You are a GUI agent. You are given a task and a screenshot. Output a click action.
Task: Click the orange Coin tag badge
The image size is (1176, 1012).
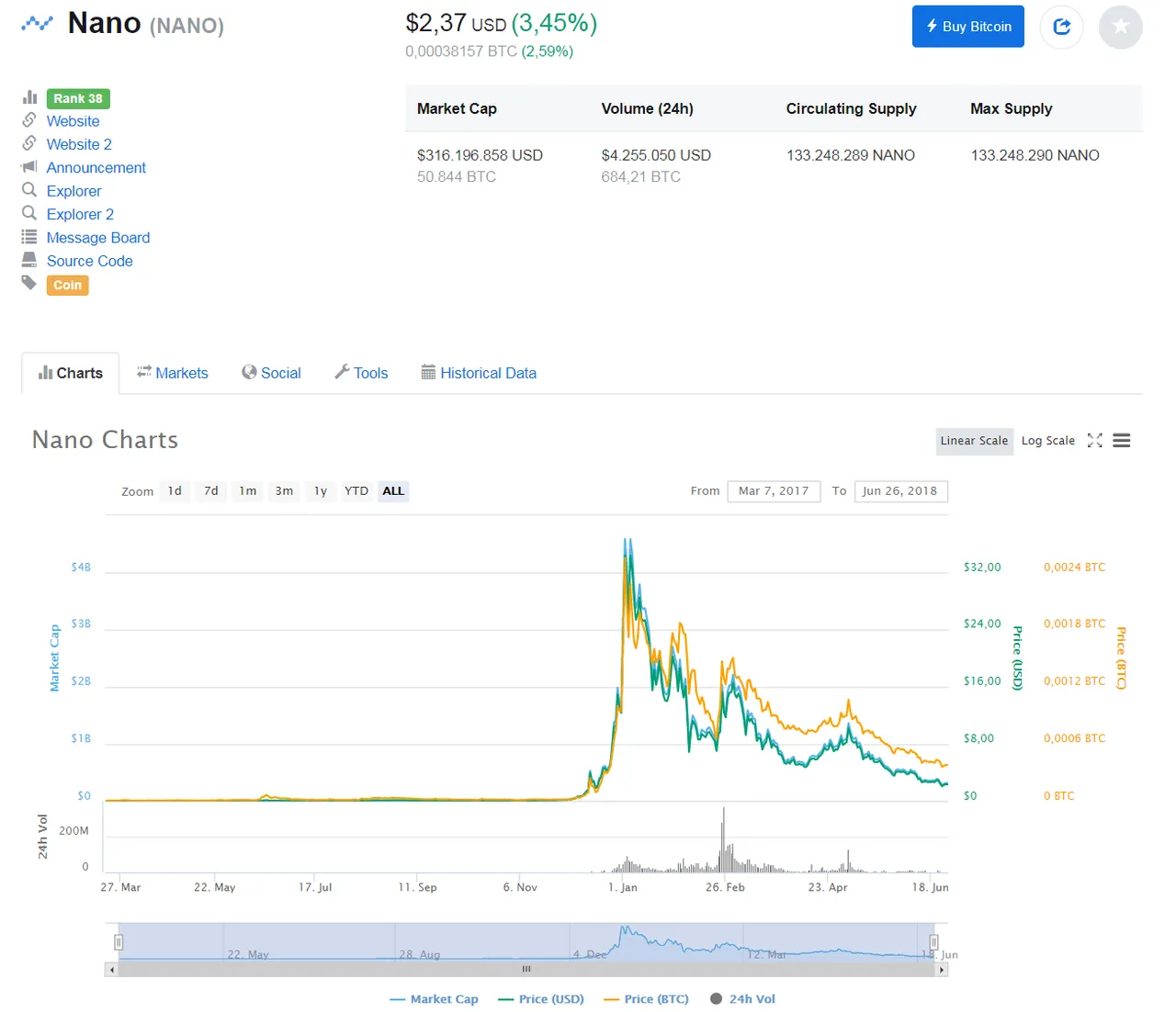click(x=68, y=285)
